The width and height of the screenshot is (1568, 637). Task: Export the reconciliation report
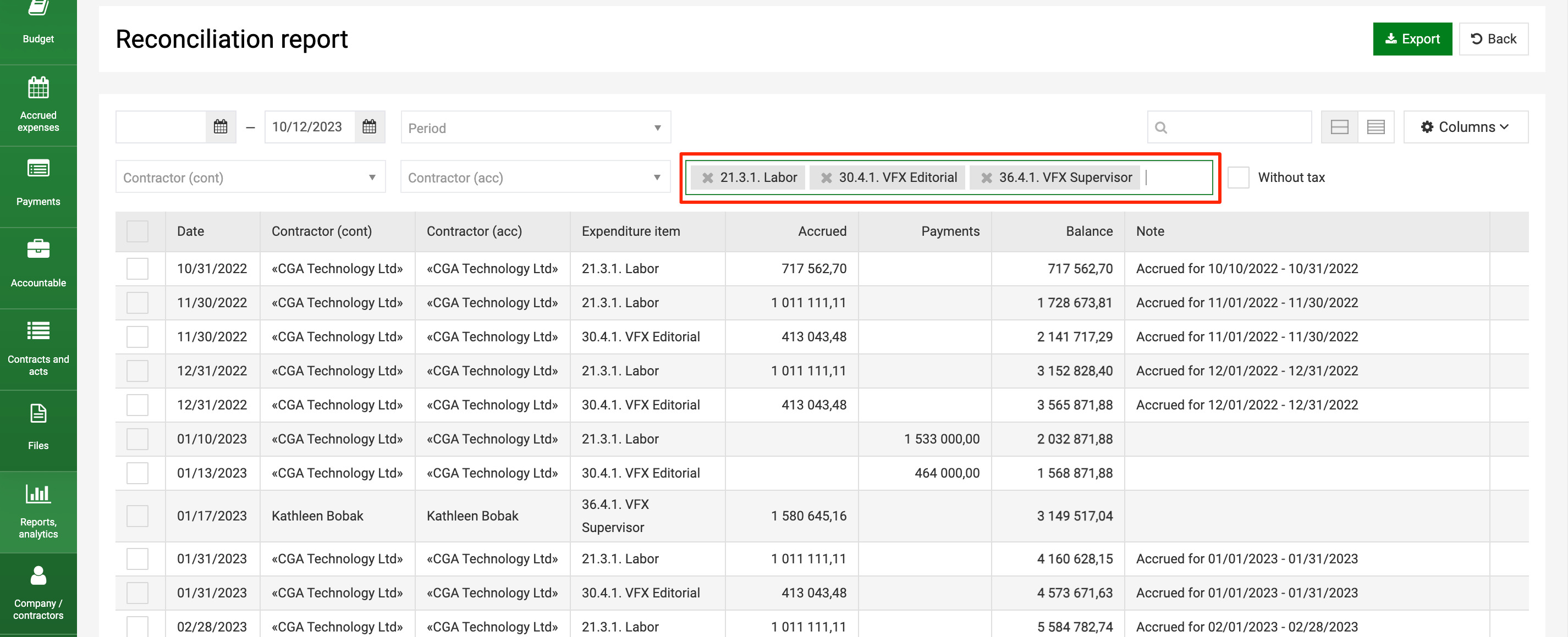pos(1412,39)
